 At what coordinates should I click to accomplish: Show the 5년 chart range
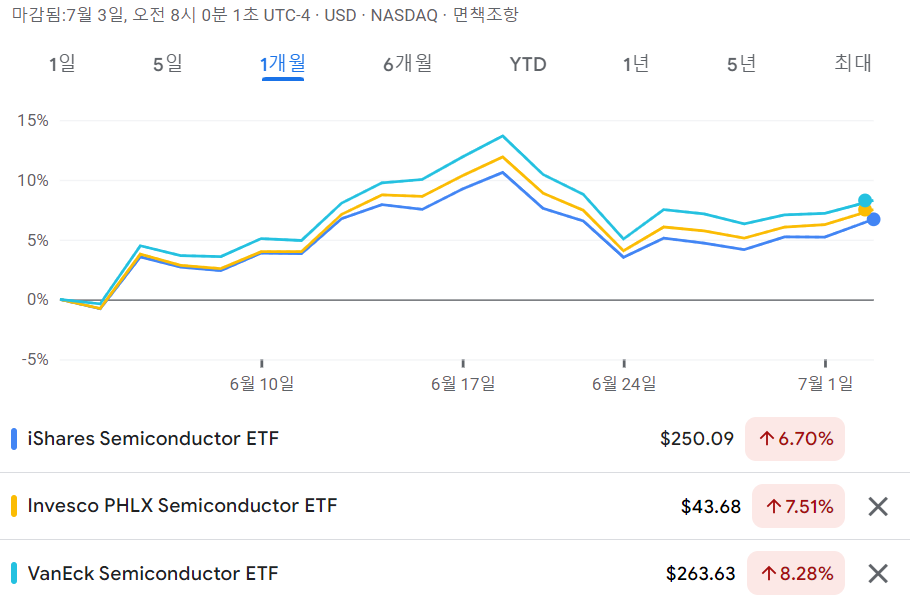(742, 64)
